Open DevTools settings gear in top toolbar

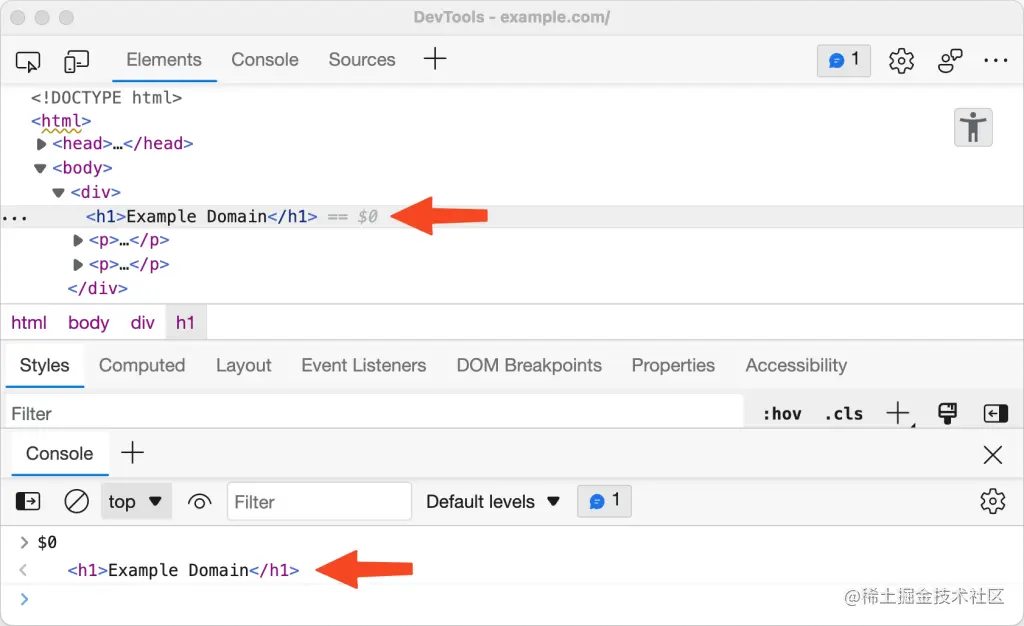click(901, 61)
